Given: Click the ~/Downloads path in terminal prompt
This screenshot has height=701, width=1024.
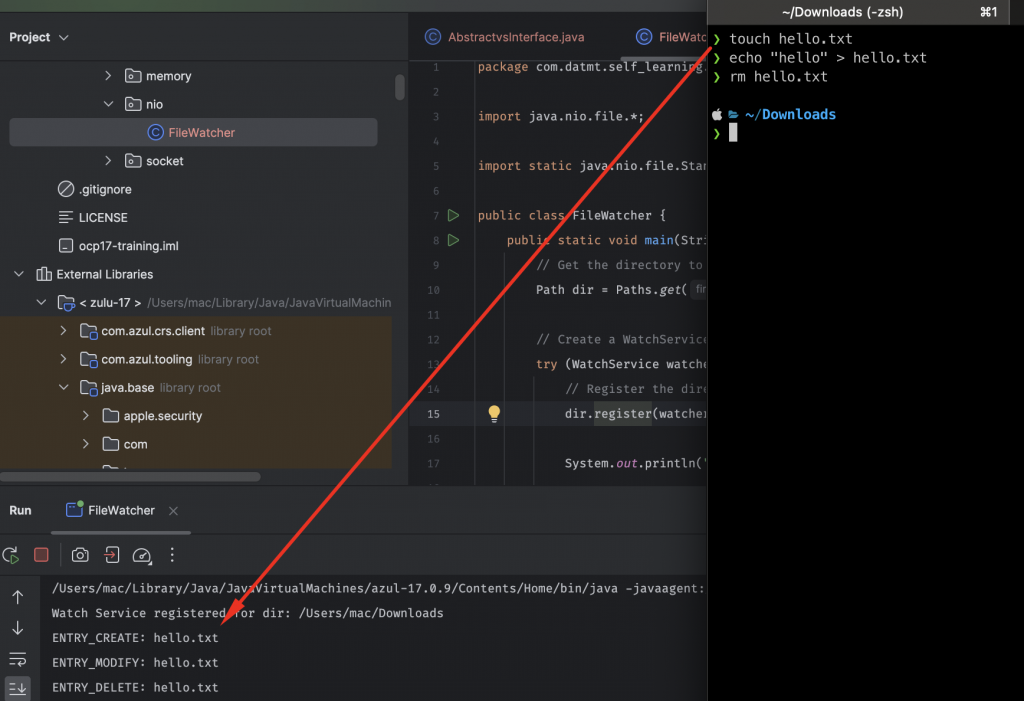Looking at the screenshot, I should [790, 114].
